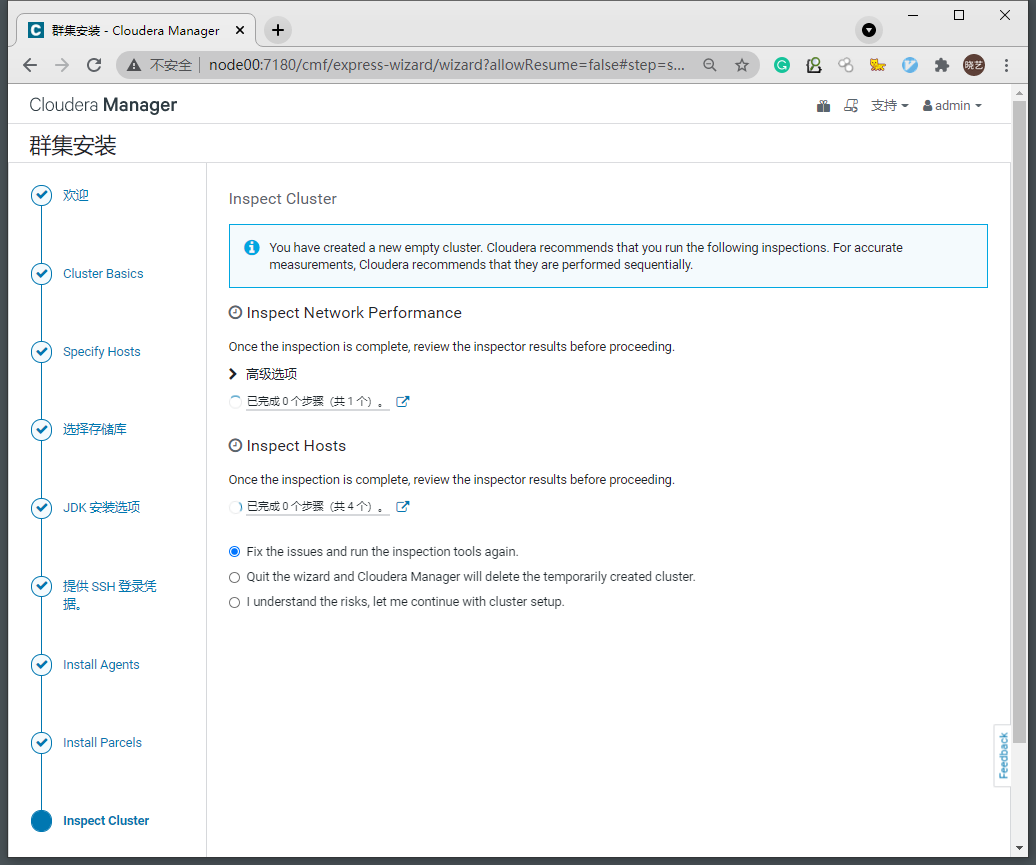
Task: Click the black circle dropdown icon in tab bar
Action: click(x=869, y=30)
